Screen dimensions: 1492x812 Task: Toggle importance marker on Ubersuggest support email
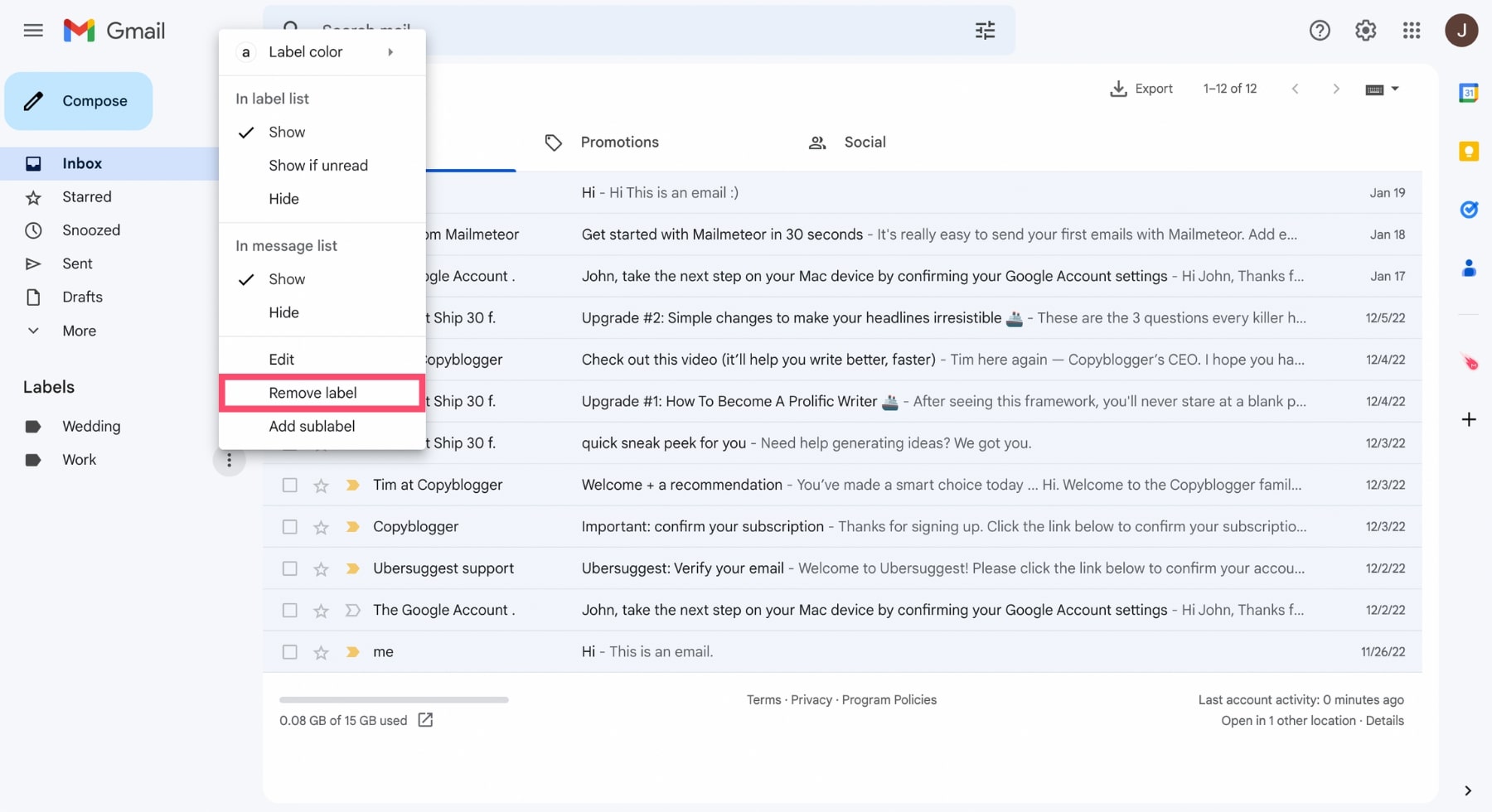coord(352,568)
